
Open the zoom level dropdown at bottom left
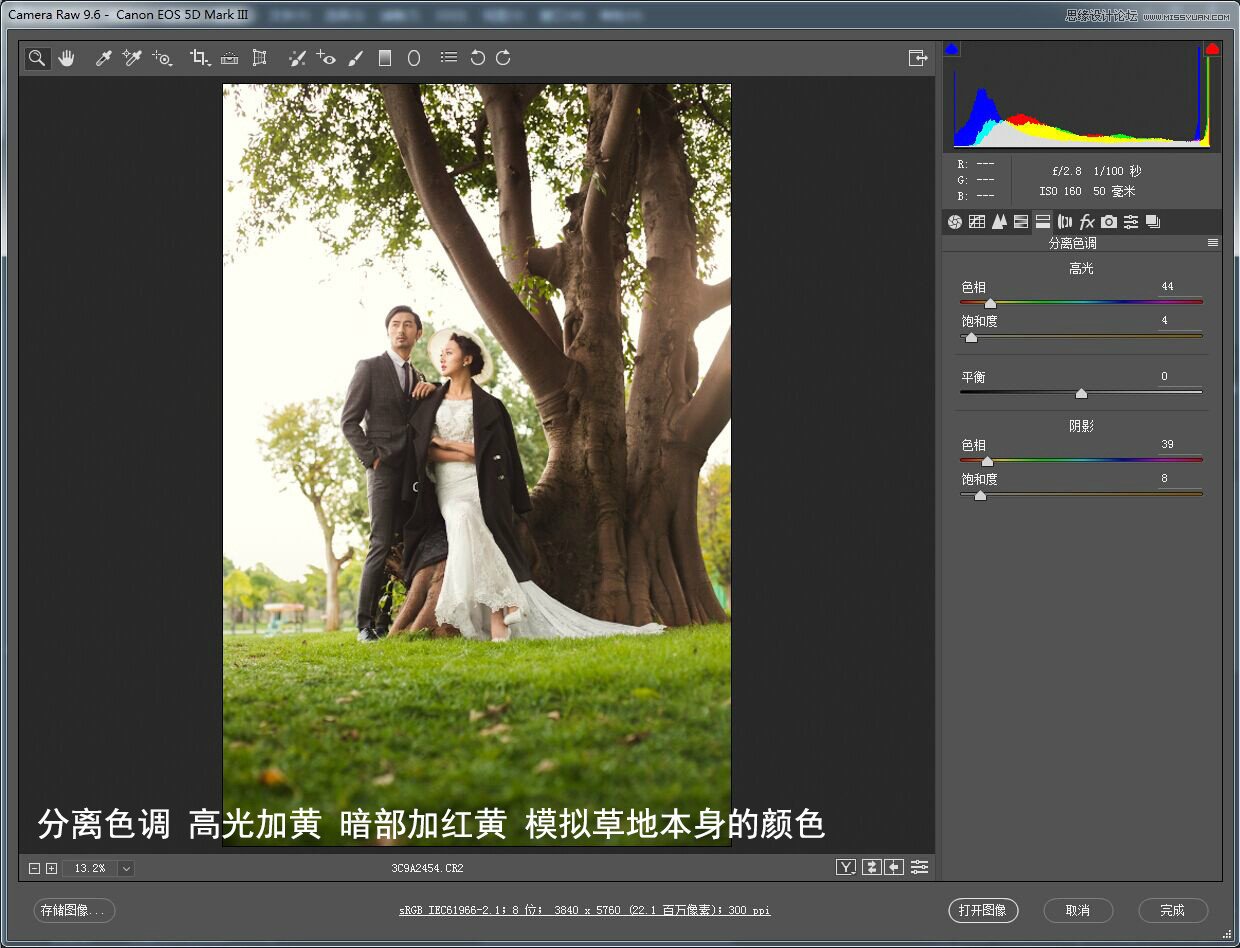(x=123, y=868)
